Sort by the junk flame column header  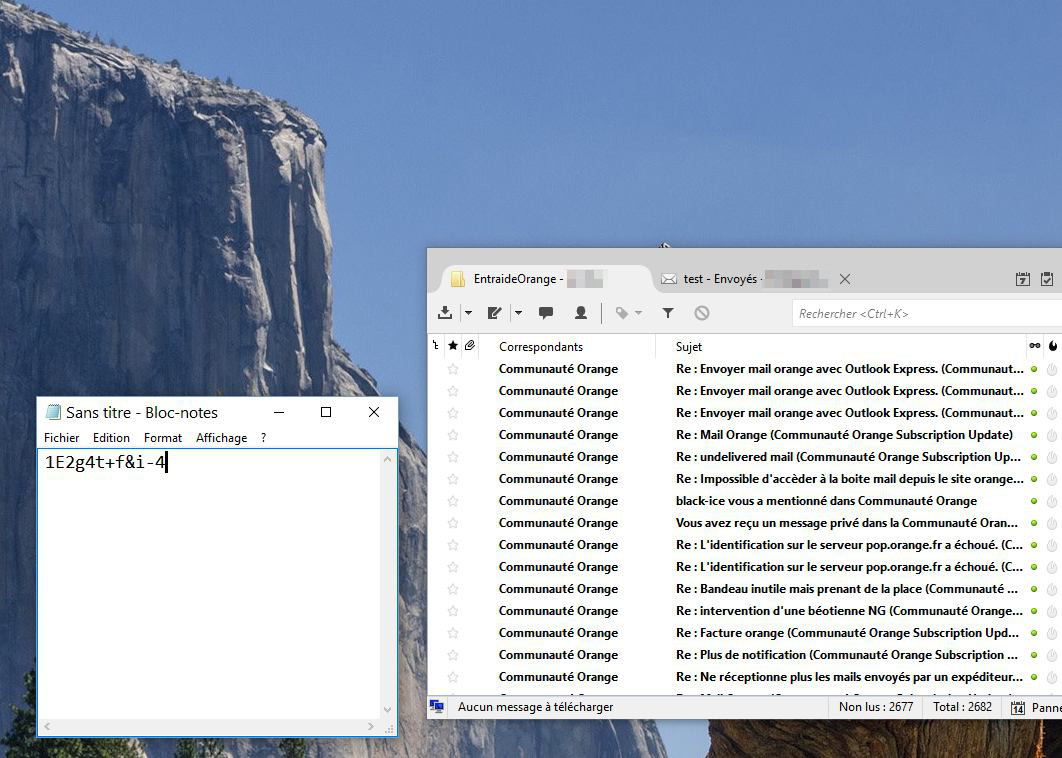[x=1053, y=346]
